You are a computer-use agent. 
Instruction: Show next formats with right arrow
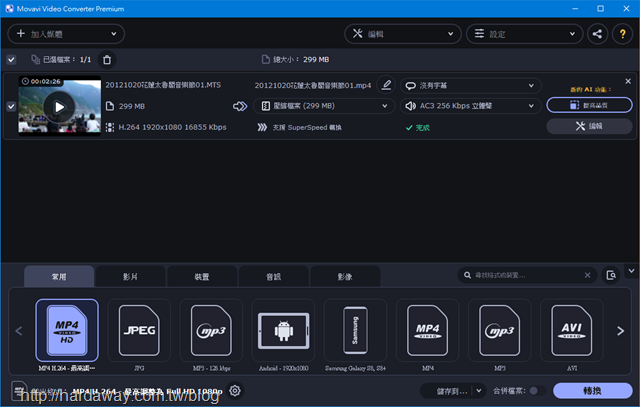point(620,331)
